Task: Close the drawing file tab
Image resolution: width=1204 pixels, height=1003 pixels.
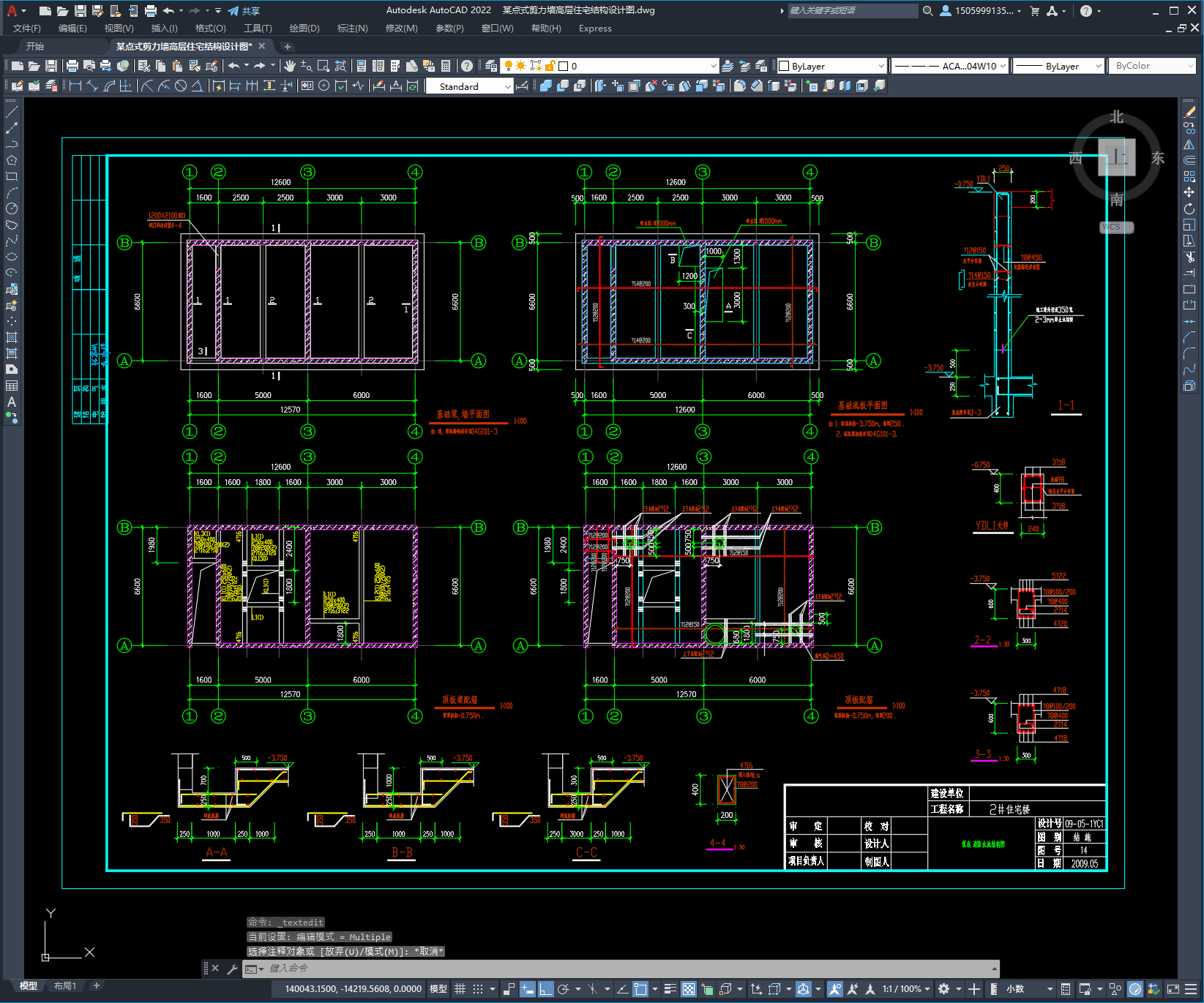Action: click(262, 46)
